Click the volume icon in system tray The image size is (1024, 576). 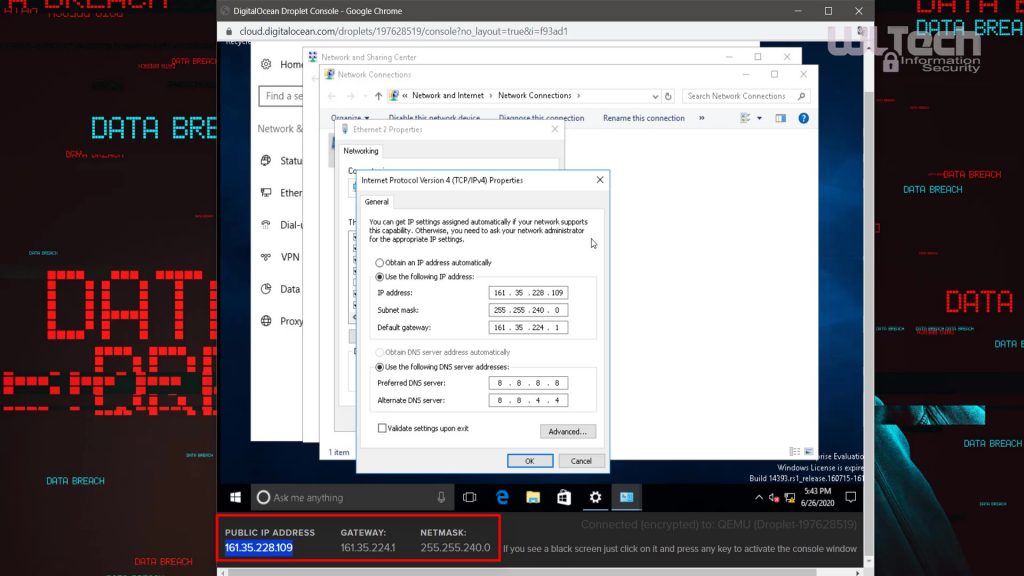(x=774, y=498)
